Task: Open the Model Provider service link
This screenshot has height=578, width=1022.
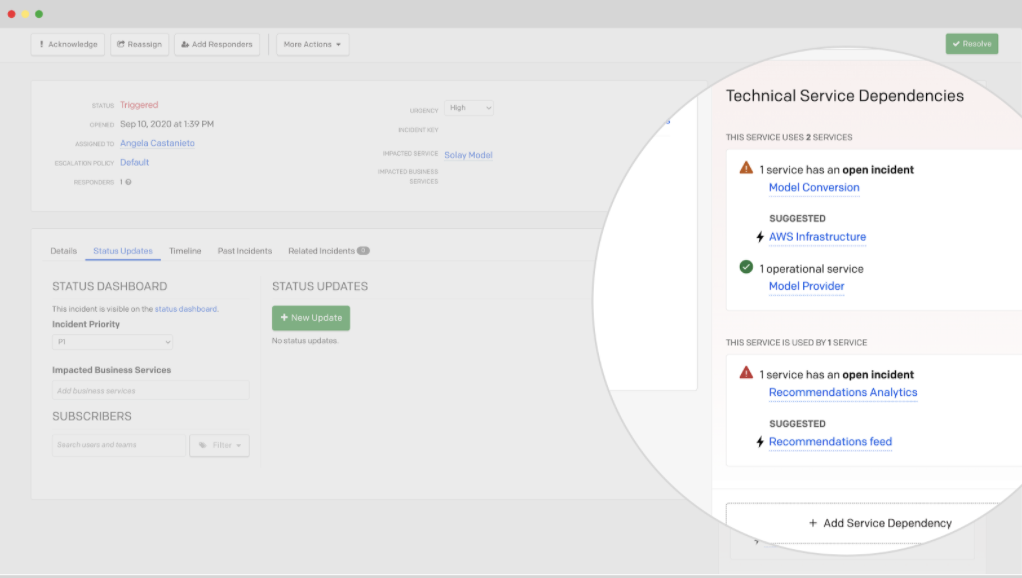Action: click(x=806, y=286)
